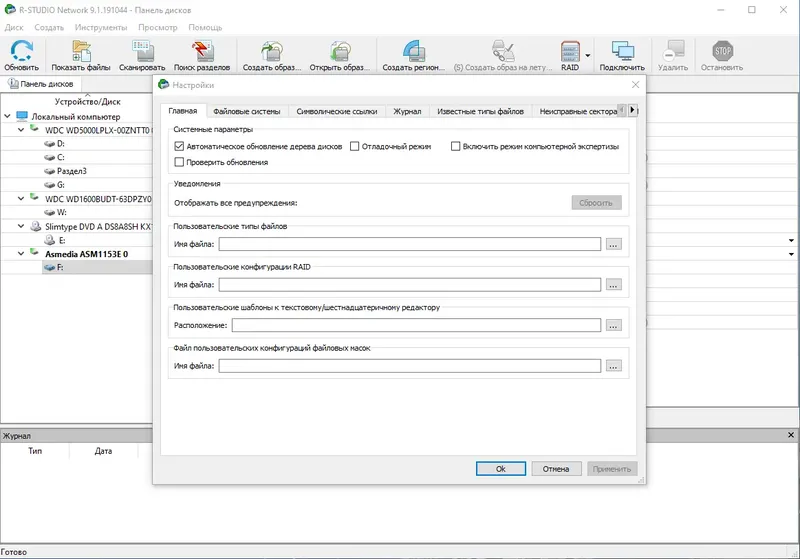Viewport: 800px width, 559px height.
Task: Click the Создать регион toolbar icon
Action: click(414, 56)
